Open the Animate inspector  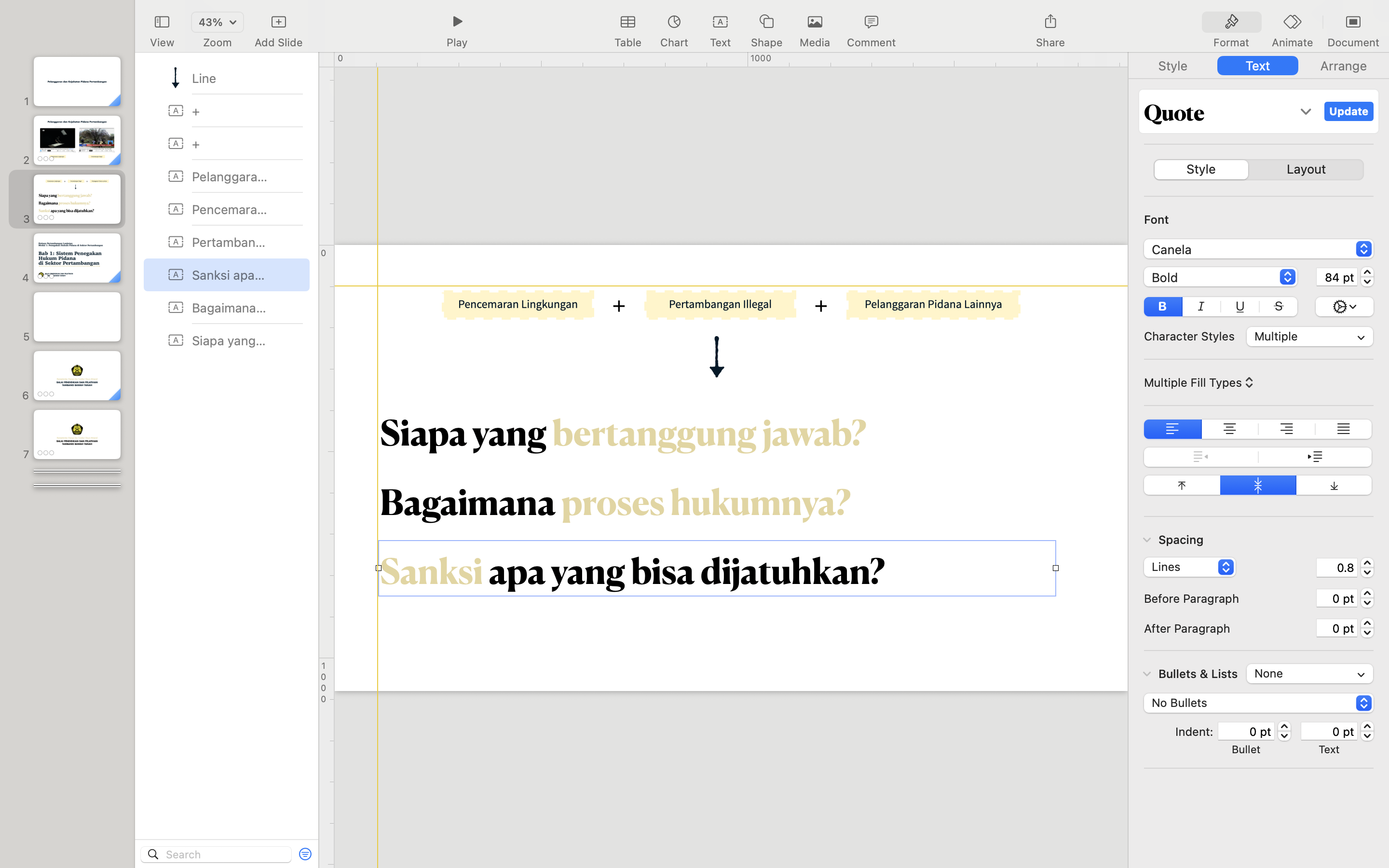pos(1292,22)
